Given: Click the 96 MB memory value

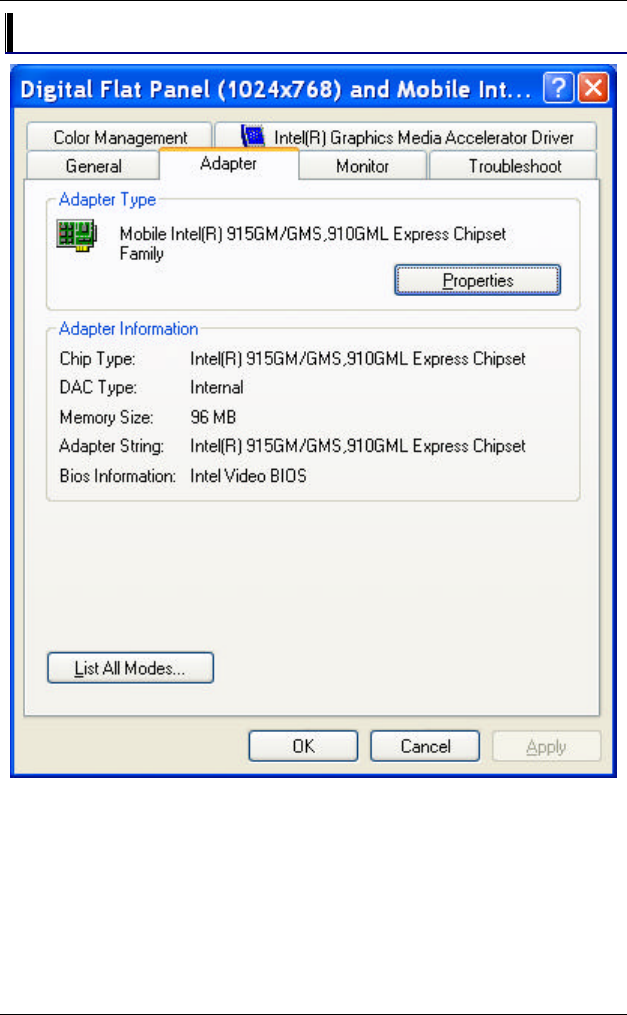Looking at the screenshot, I should [213, 417].
